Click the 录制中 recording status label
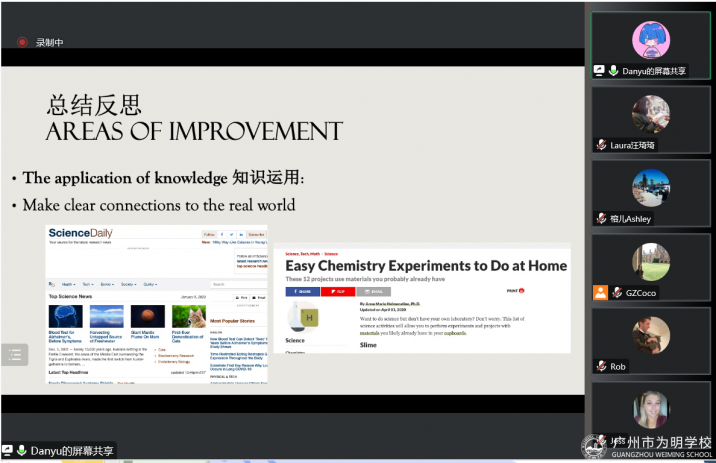This screenshot has height=463, width=716. [x=49, y=42]
